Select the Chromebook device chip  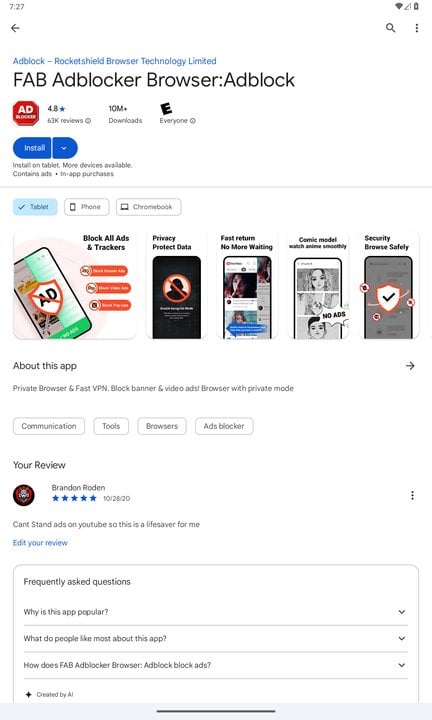148,207
